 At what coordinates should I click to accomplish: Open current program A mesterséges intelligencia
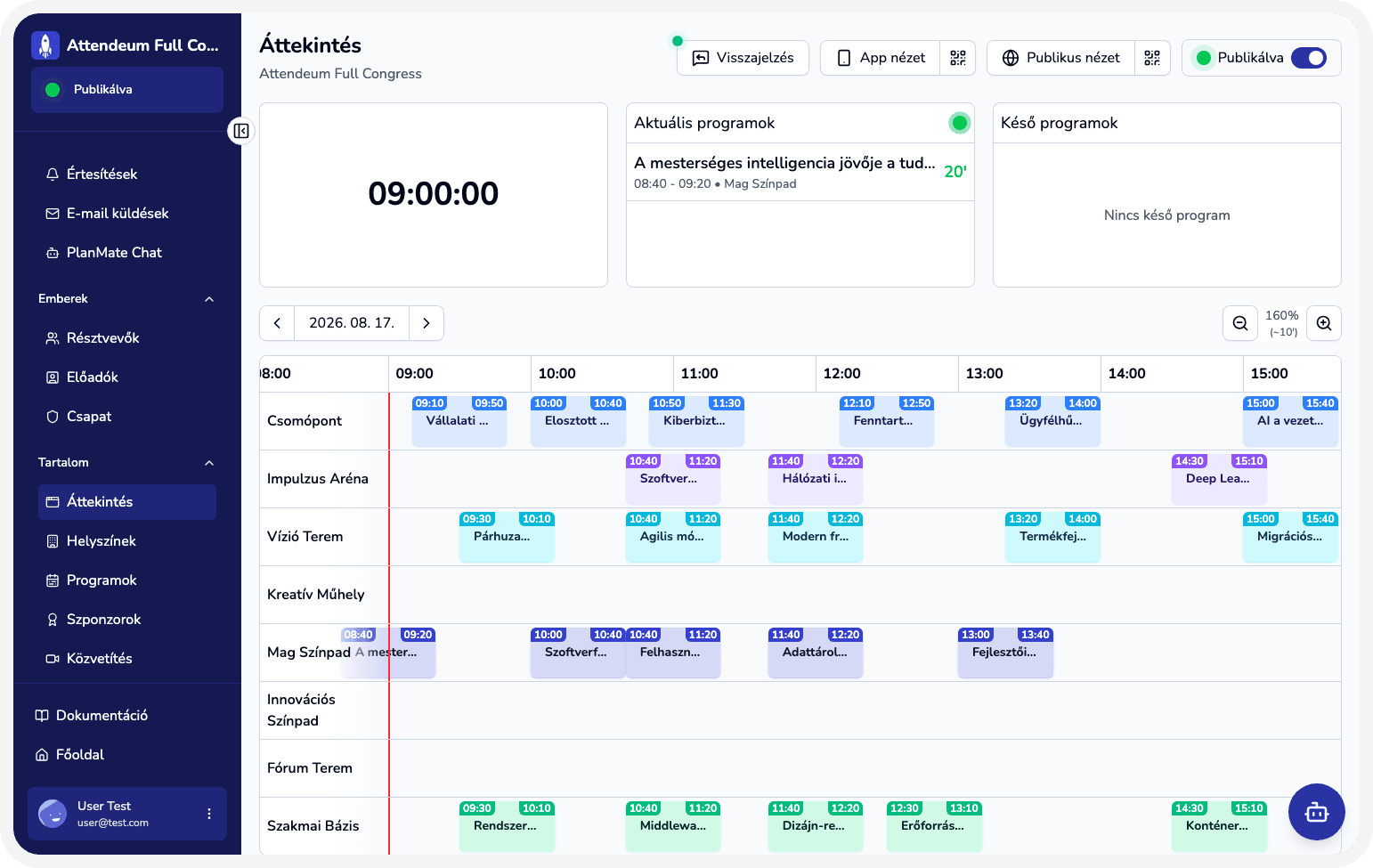pos(800,172)
